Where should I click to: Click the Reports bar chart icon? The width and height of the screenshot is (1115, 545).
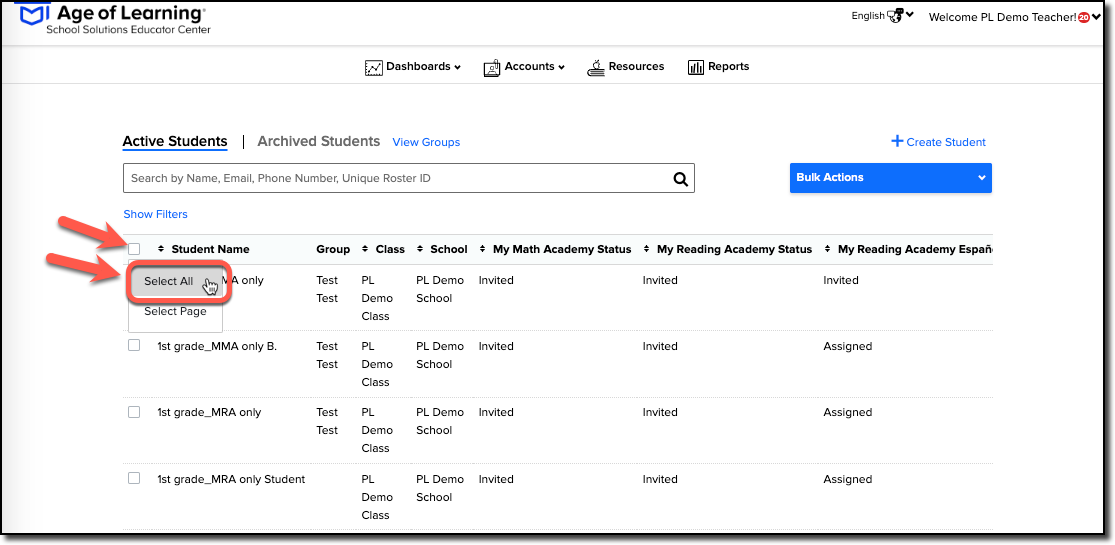[x=695, y=68]
